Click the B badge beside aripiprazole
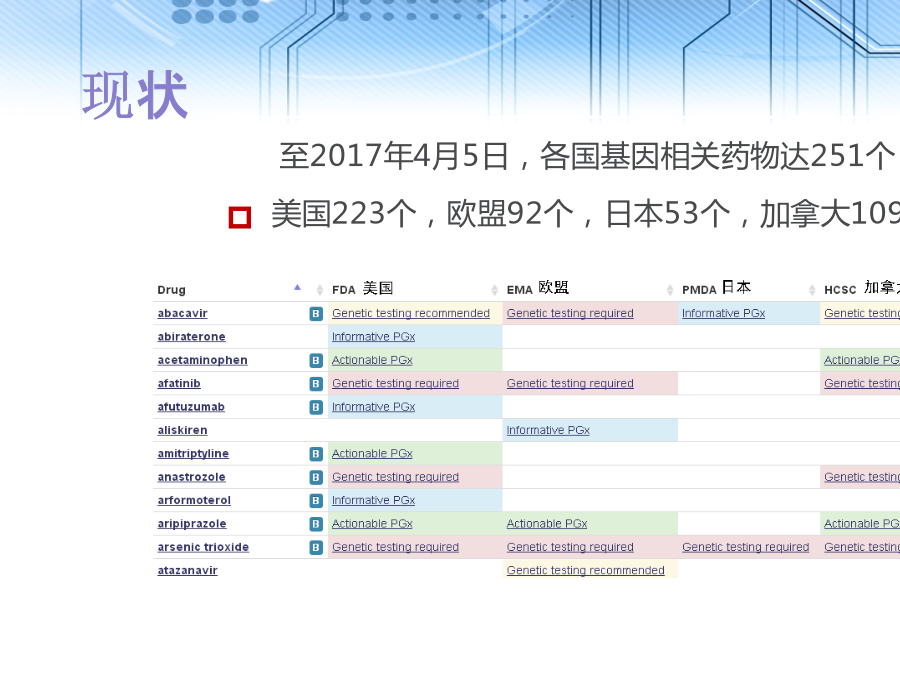 point(316,524)
